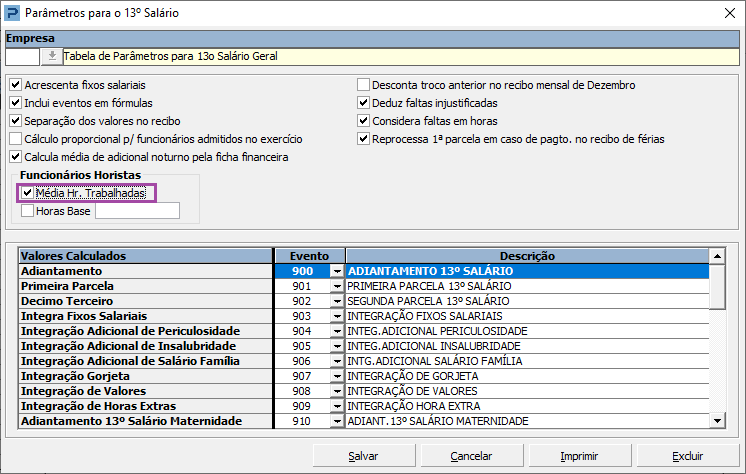
Task: Enable the Horas Base checkbox
Action: (28, 211)
